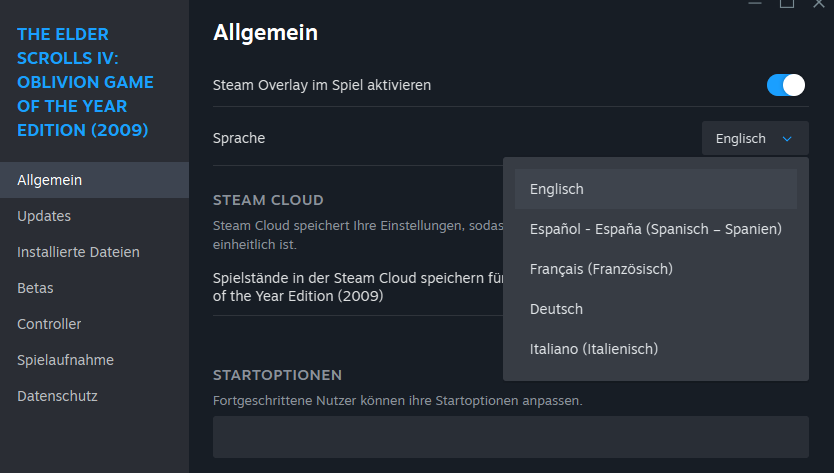834x473 pixels.
Task: Close the properties window
Action: 818,4
